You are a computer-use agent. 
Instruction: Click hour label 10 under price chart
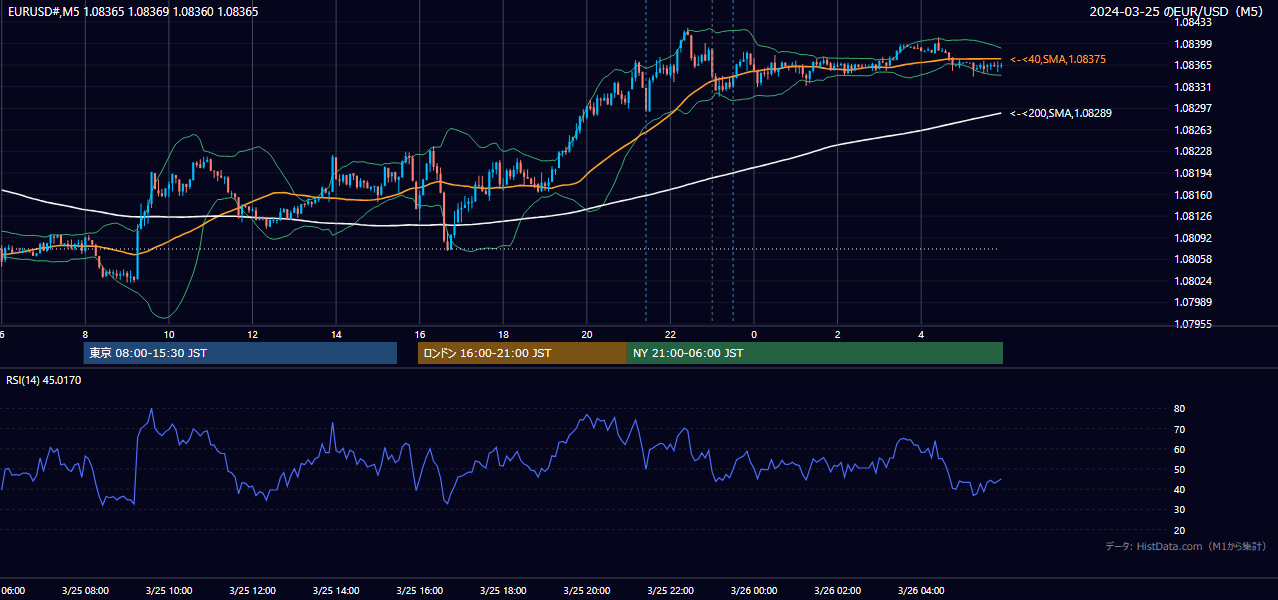click(169, 335)
